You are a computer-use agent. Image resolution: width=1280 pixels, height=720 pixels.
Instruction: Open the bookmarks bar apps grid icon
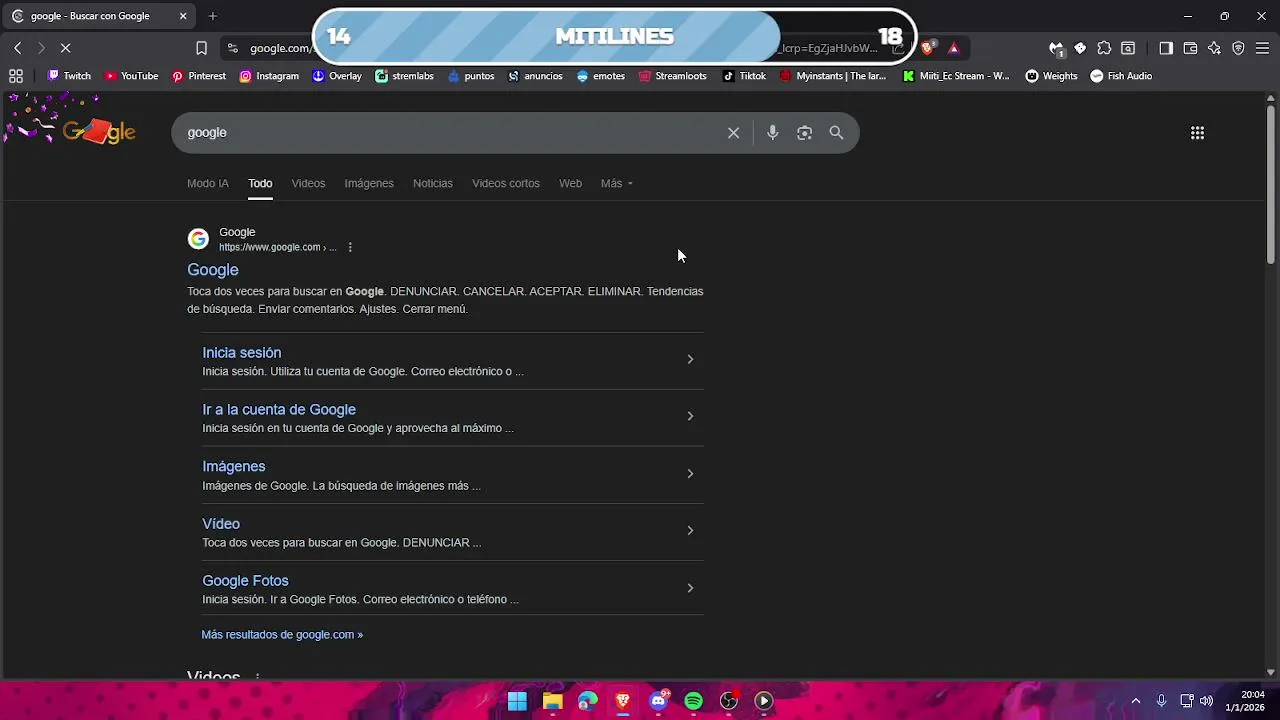click(16, 76)
